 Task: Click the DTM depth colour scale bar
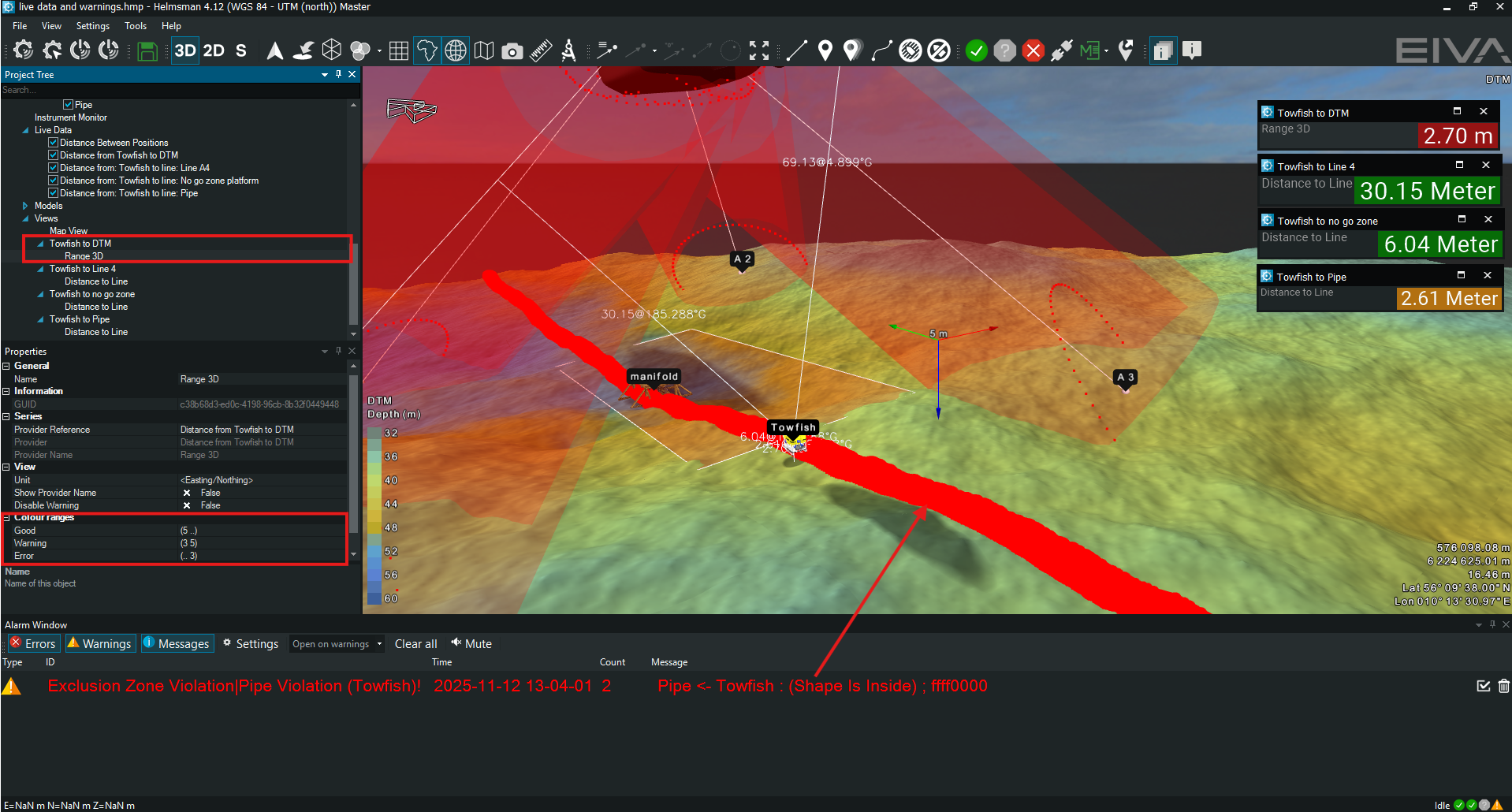[x=374, y=515]
